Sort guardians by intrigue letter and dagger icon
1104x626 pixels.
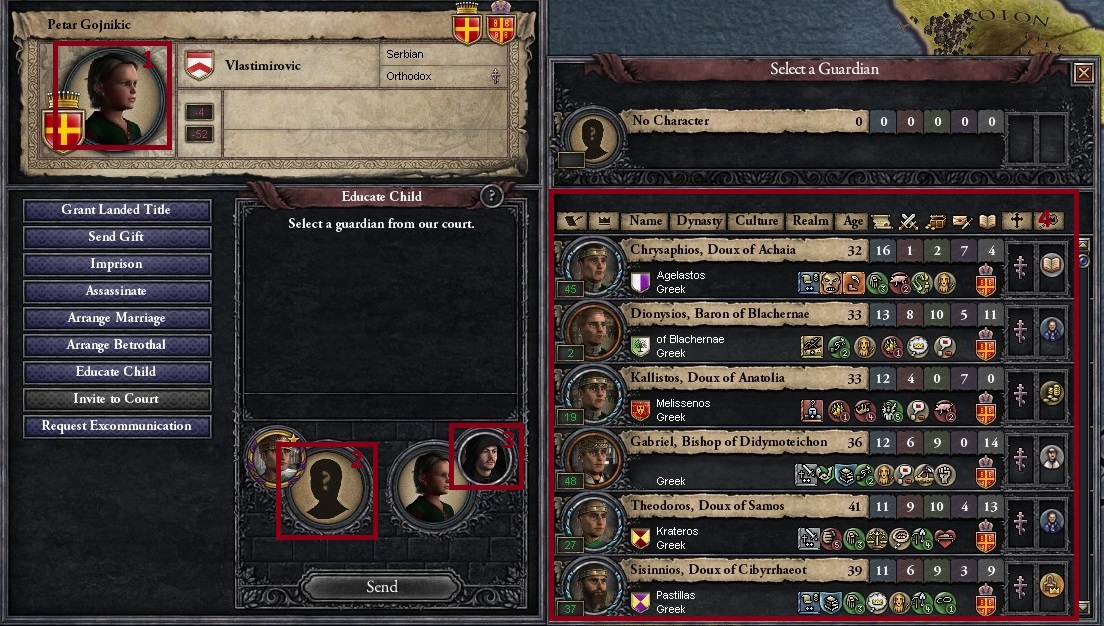click(x=962, y=221)
